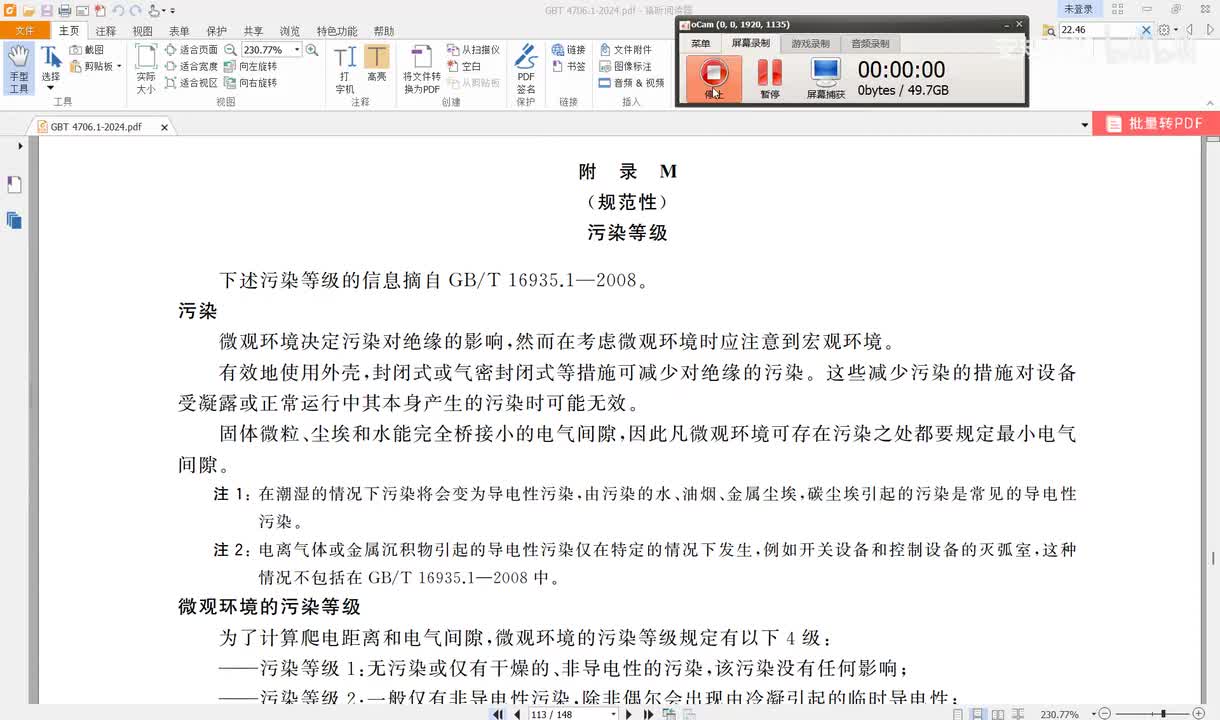Go to the previous page button
The height and width of the screenshot is (720, 1220).
coord(517,714)
